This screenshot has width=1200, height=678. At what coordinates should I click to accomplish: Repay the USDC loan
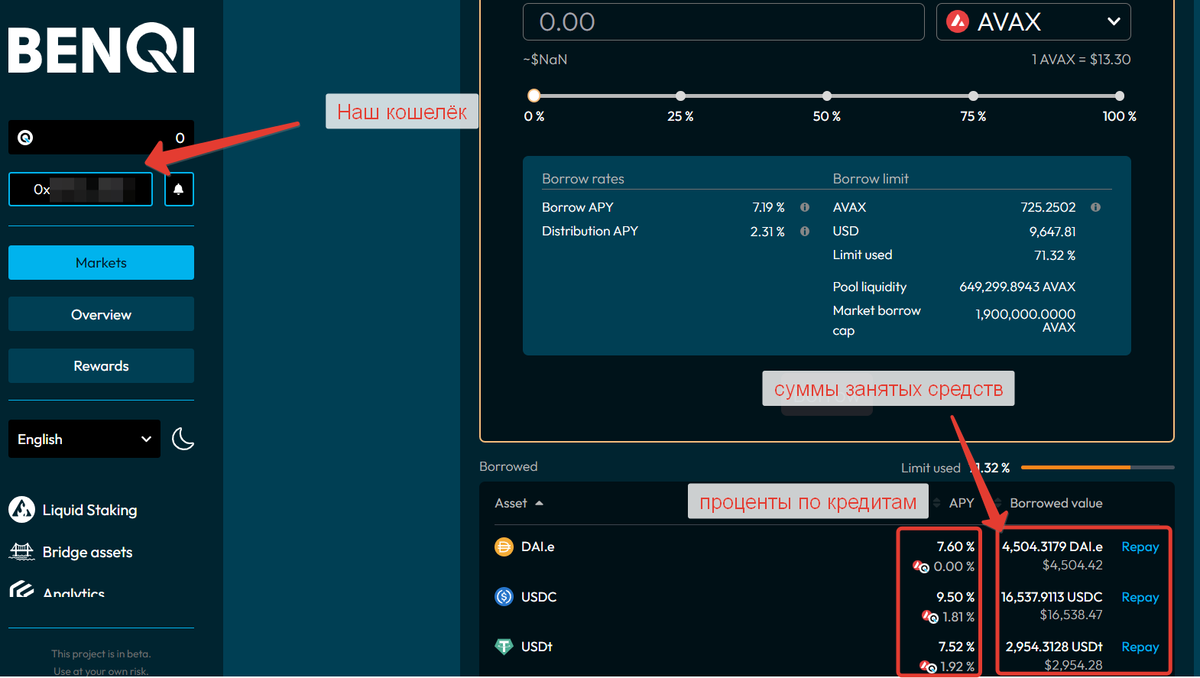click(x=1140, y=597)
